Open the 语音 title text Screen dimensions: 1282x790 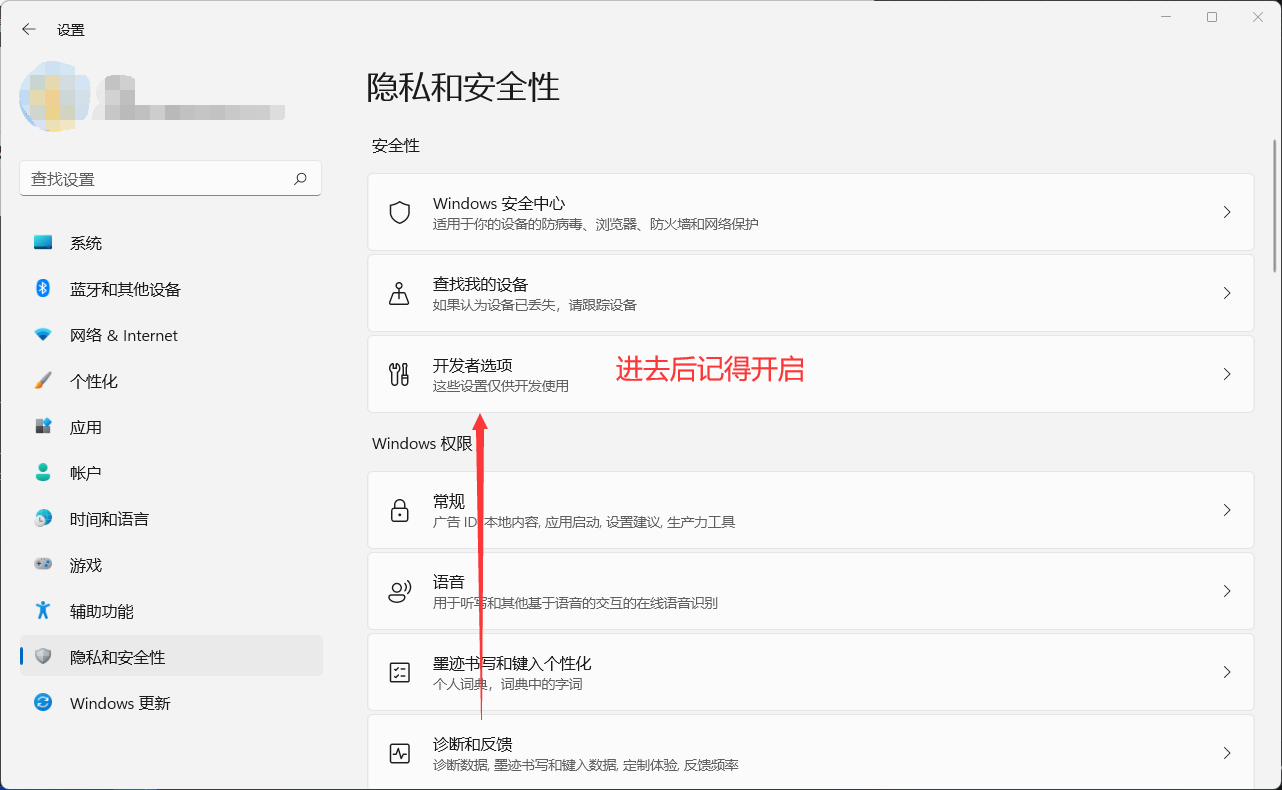[449, 582]
